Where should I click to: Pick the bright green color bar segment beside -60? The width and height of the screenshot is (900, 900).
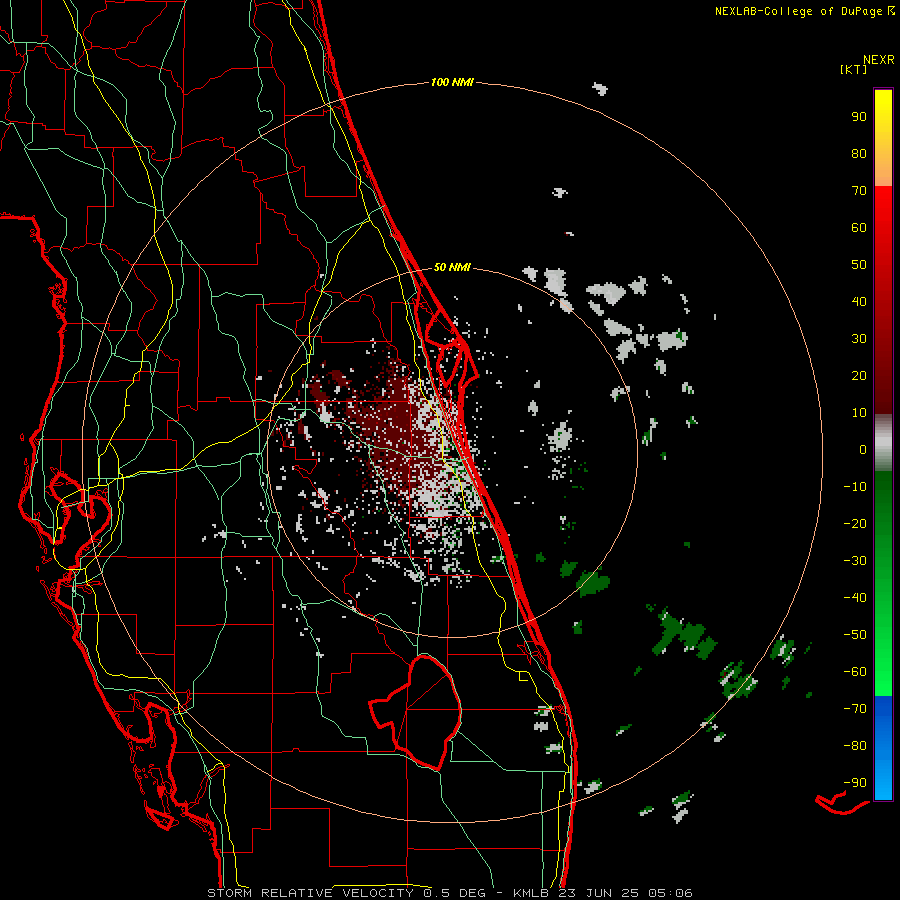pyautogui.click(x=883, y=672)
